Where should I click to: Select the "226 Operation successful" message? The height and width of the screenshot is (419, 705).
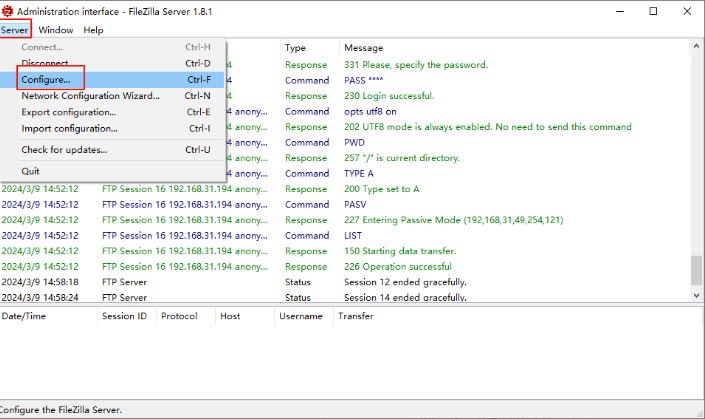[398, 267]
